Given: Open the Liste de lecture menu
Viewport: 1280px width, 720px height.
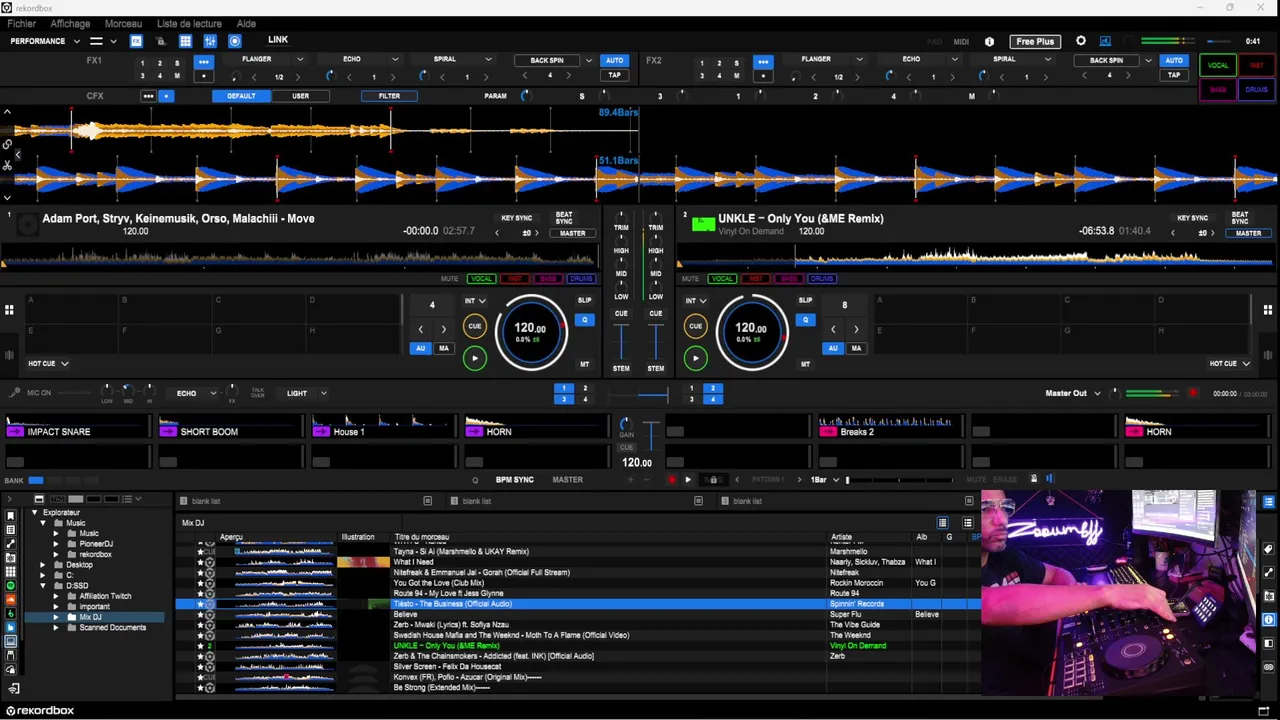Looking at the screenshot, I should pos(190,23).
